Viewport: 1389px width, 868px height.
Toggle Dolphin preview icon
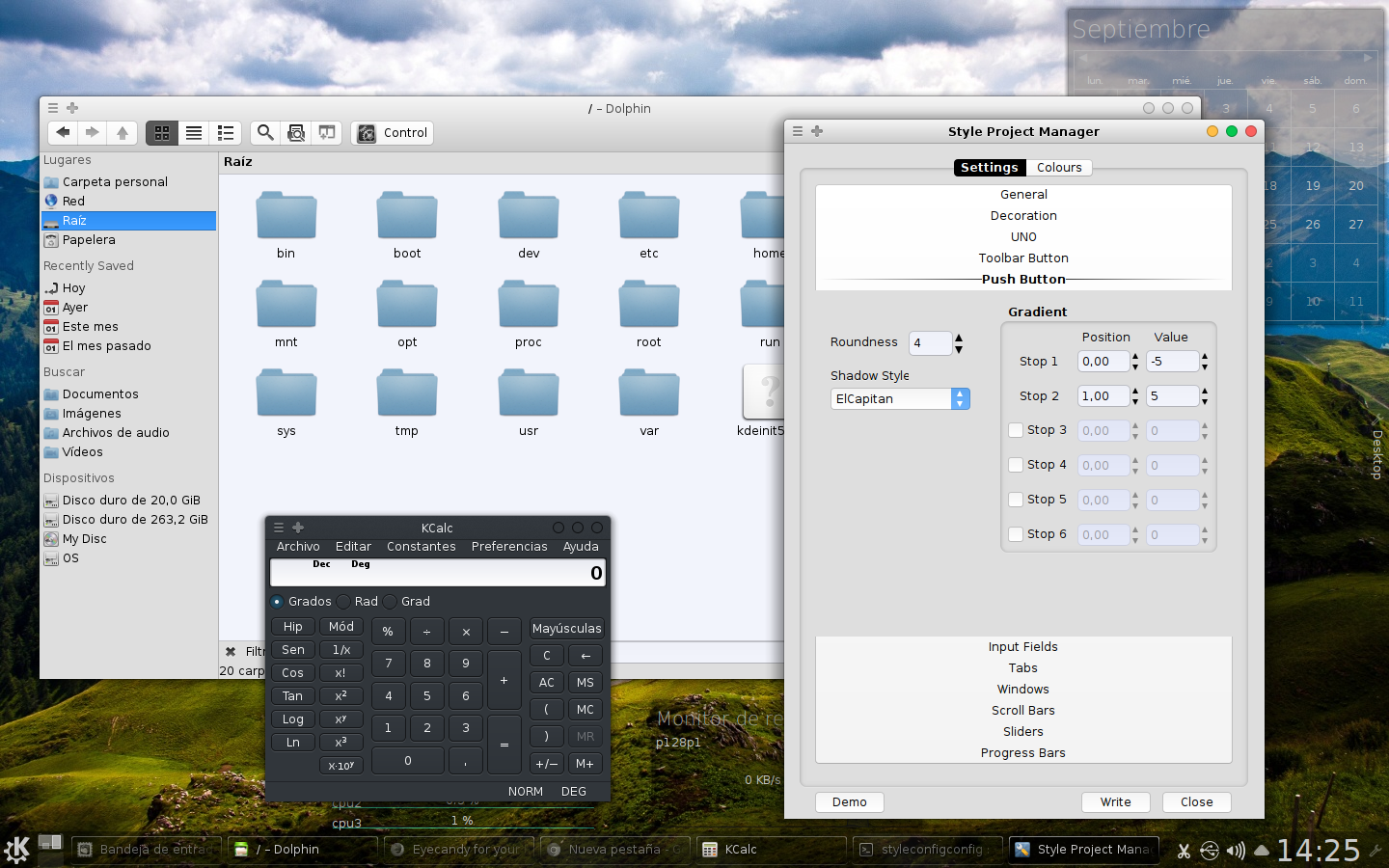296,133
